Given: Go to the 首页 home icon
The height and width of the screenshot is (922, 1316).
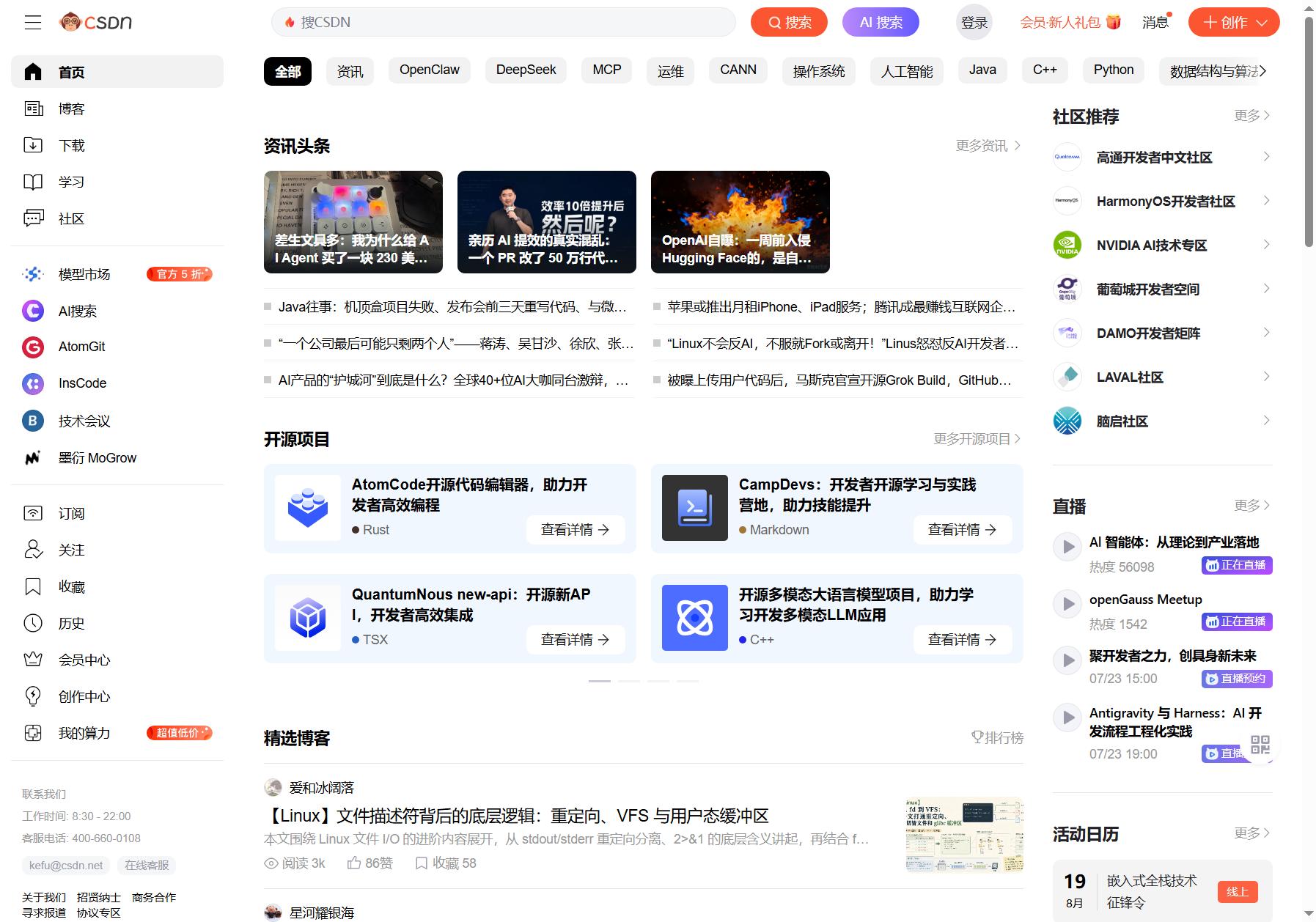Looking at the screenshot, I should coord(33,72).
